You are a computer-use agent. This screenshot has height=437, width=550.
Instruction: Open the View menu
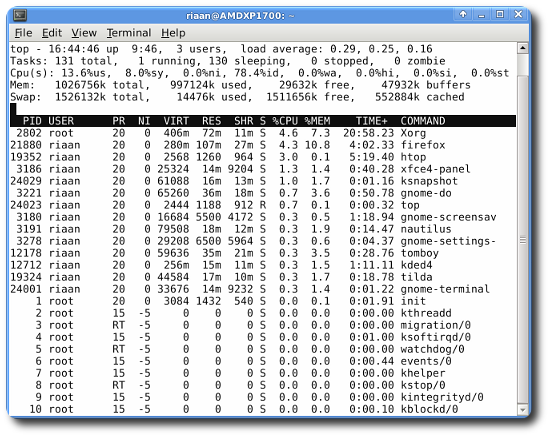(x=84, y=33)
